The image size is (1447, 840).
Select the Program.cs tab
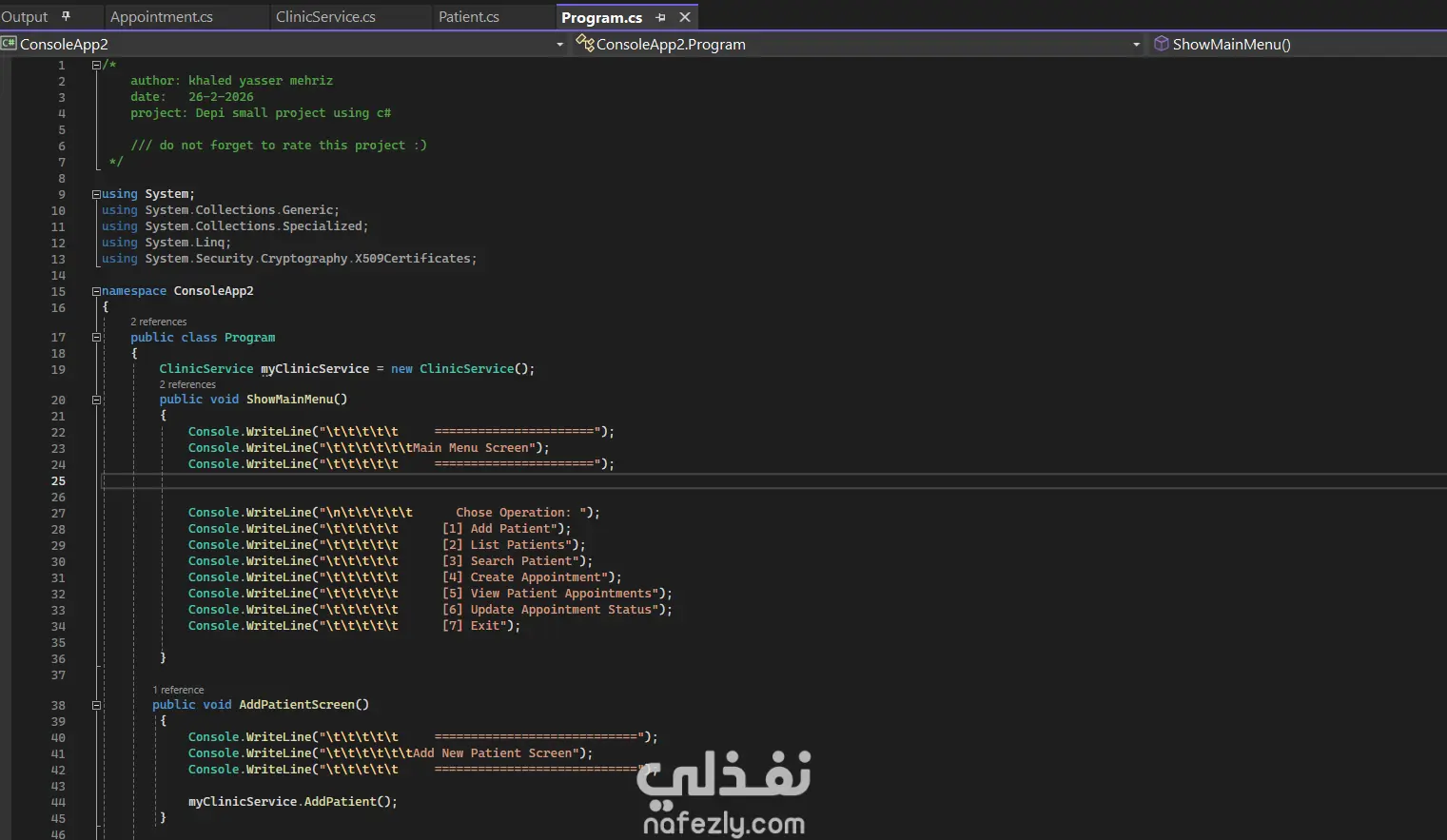[602, 17]
